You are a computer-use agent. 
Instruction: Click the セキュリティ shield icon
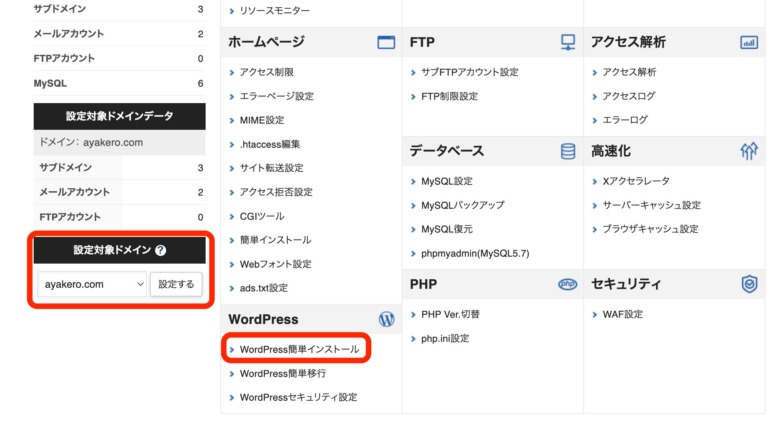point(749,284)
